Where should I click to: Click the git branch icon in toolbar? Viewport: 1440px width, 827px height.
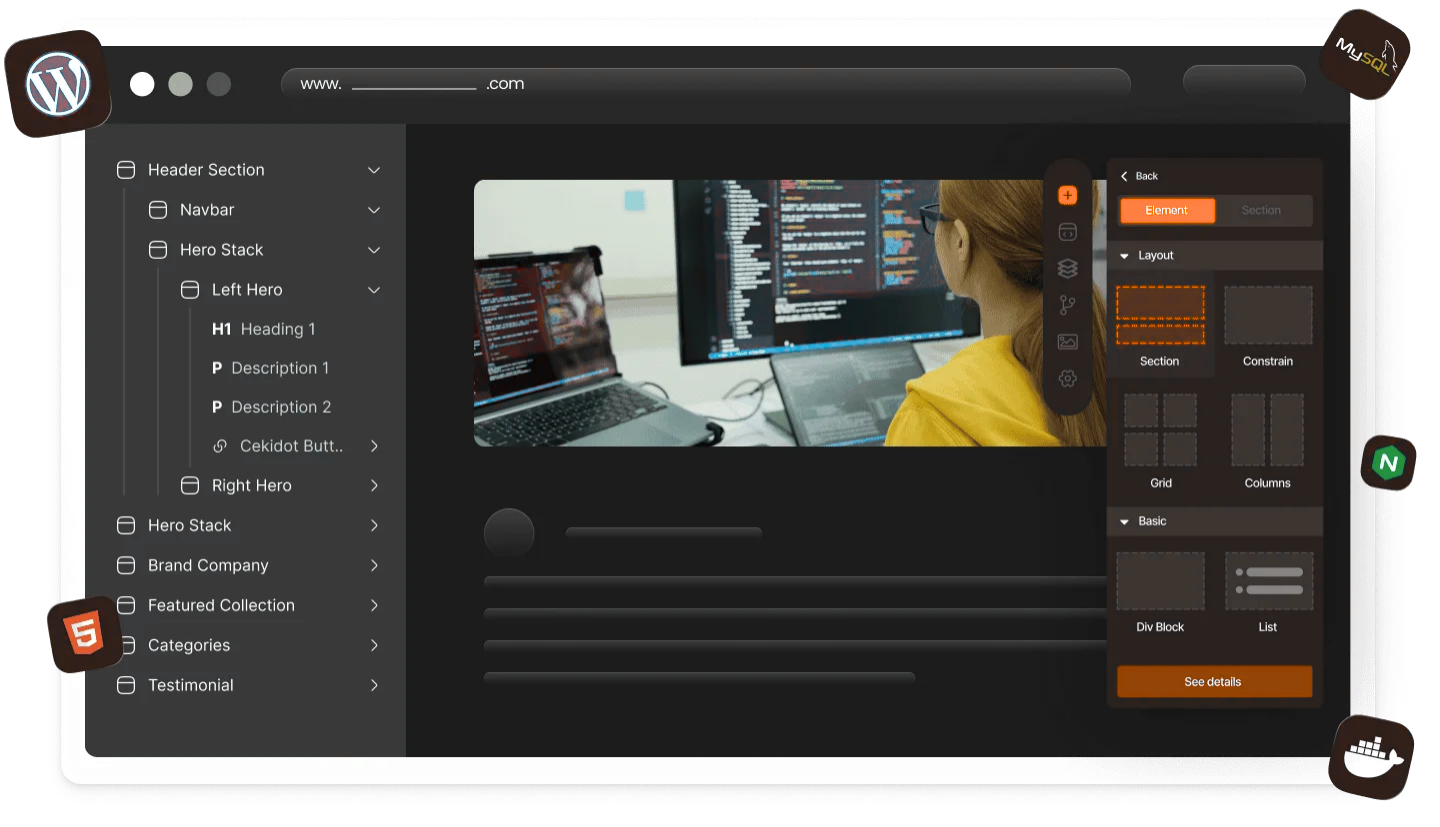(x=1067, y=305)
